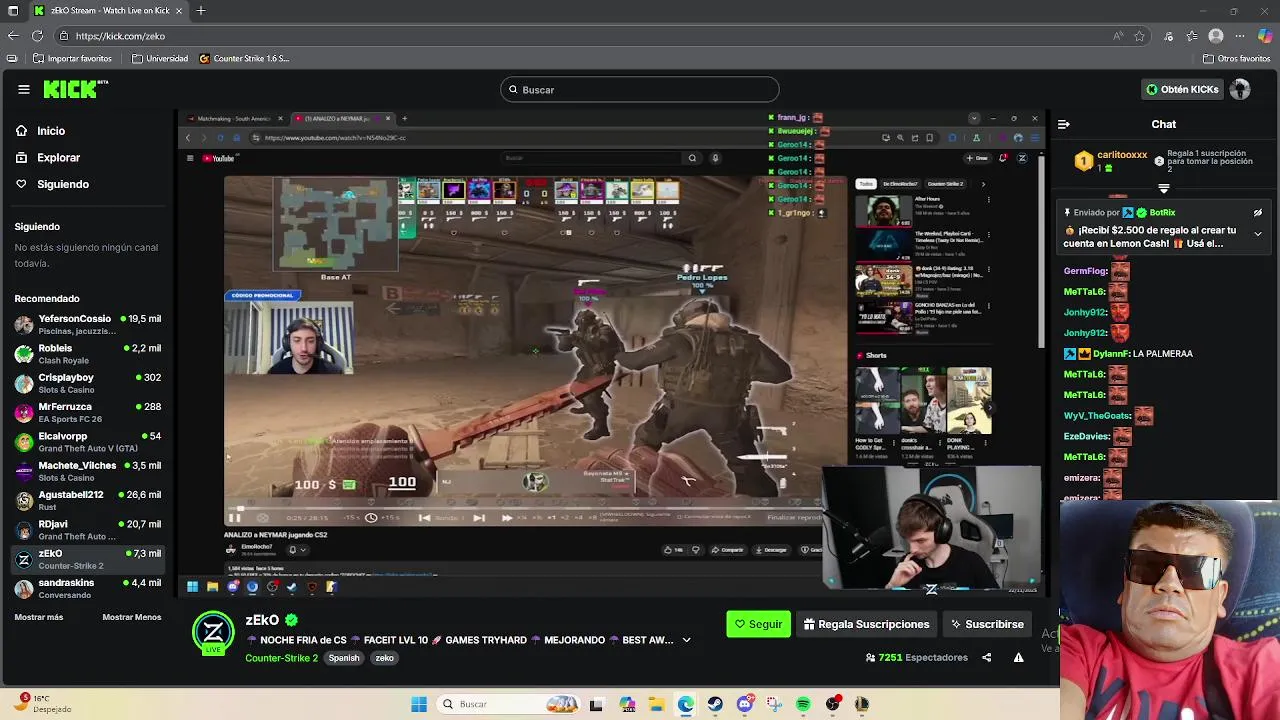
Task: Click EzeDavies username in chat
Action: click(x=1086, y=437)
